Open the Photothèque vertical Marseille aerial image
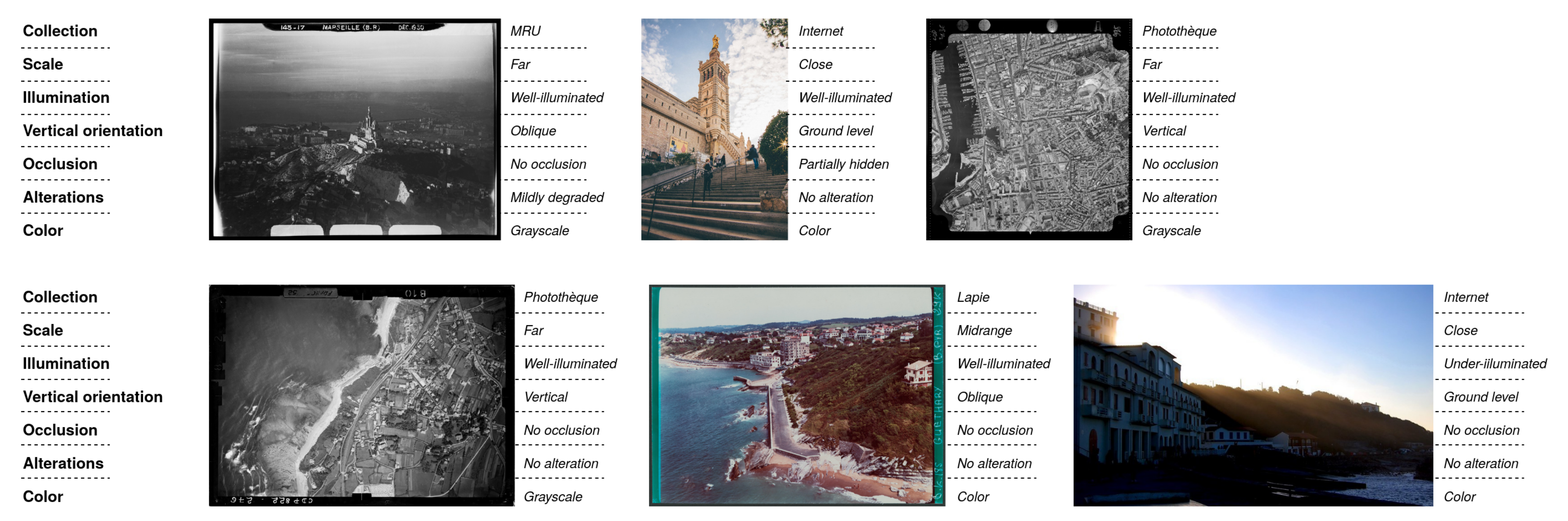 [x=1029, y=129]
